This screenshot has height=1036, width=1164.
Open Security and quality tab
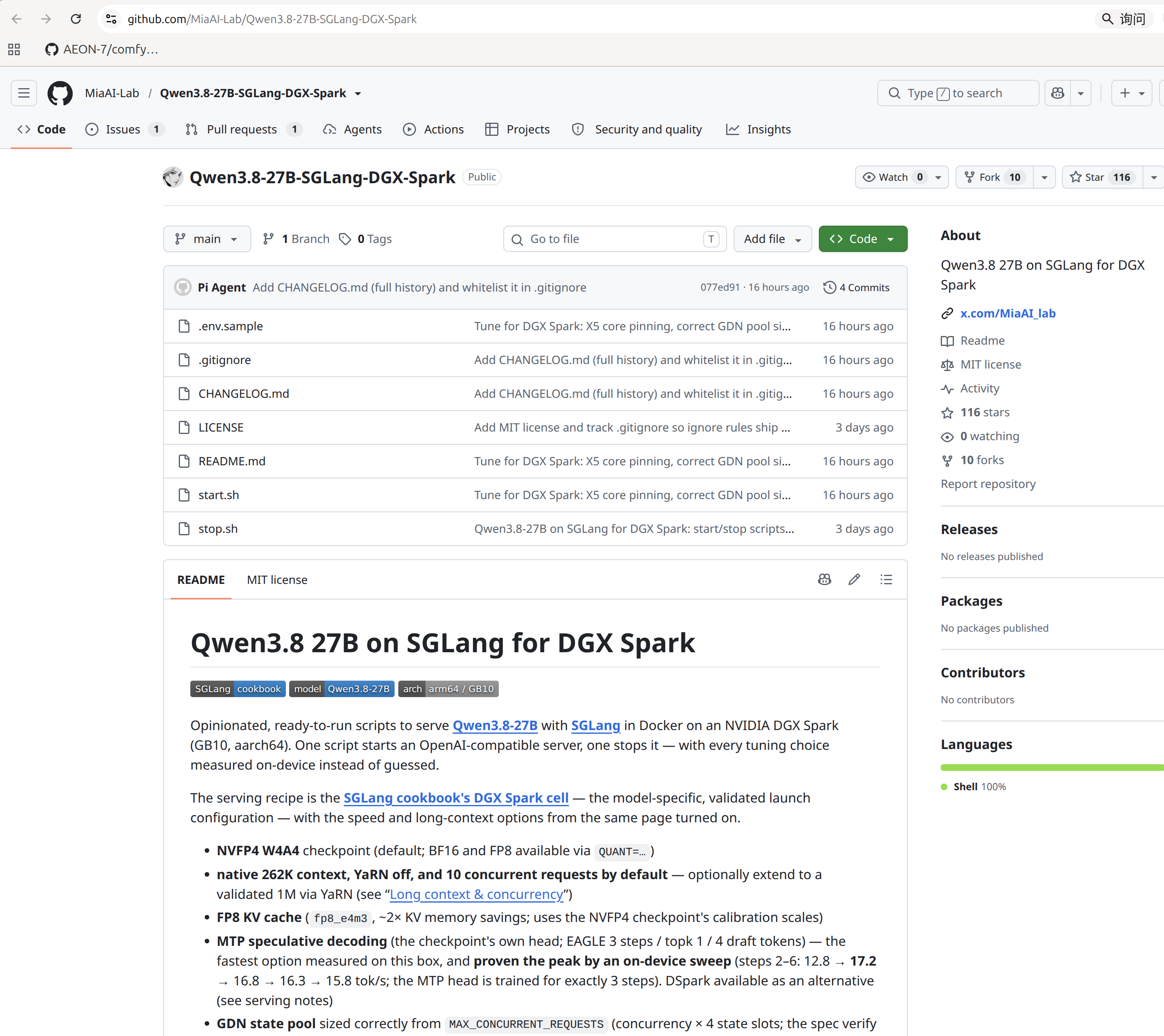tap(637, 129)
